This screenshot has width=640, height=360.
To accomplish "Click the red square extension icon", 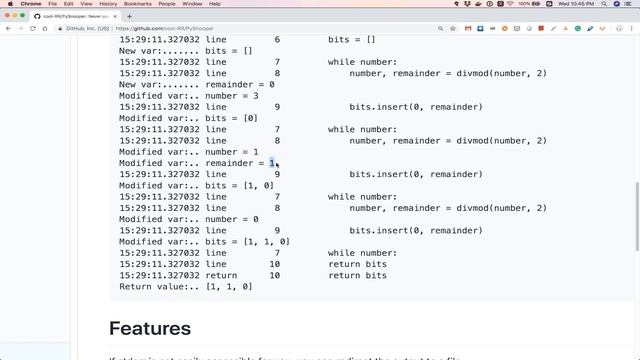I will pyautogui.click(x=541, y=29).
